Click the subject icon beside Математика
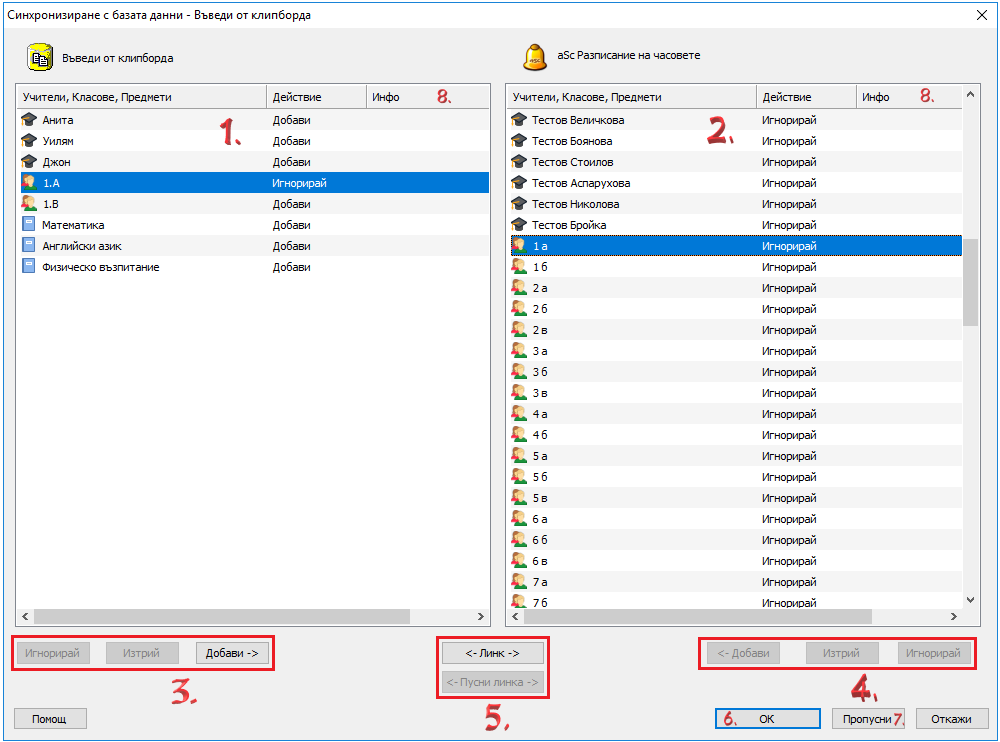This screenshot has width=1000, height=742. tap(29, 225)
